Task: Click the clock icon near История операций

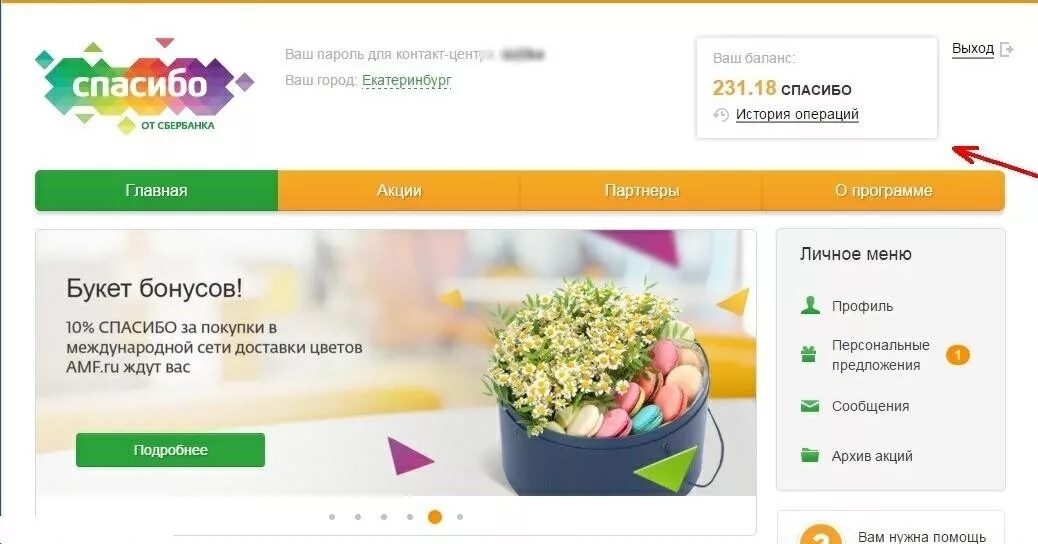Action: tap(721, 114)
